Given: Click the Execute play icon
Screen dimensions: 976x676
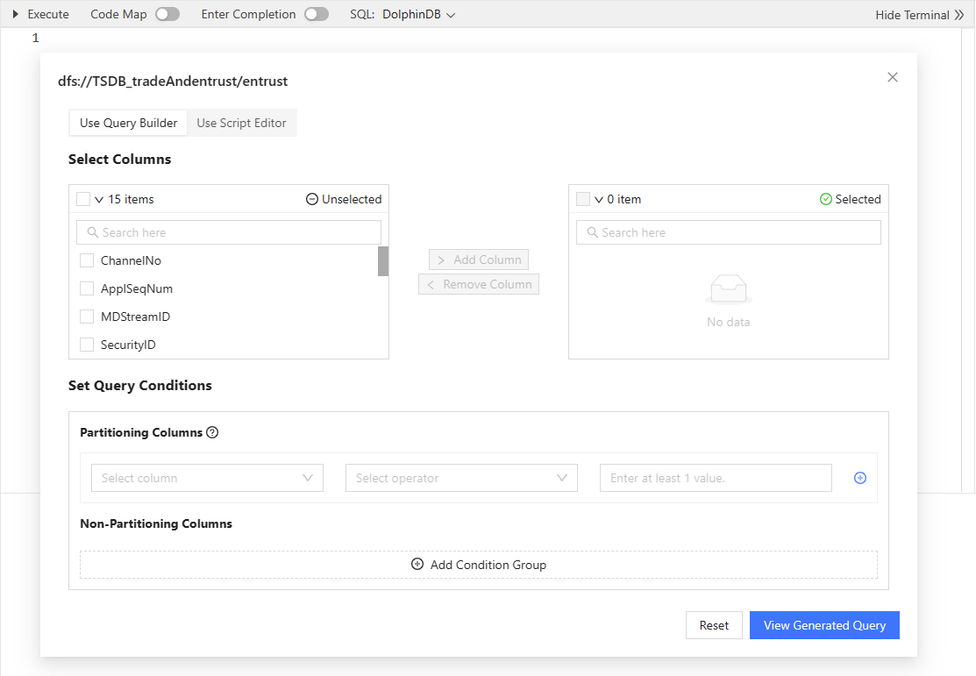Looking at the screenshot, I should click(15, 14).
